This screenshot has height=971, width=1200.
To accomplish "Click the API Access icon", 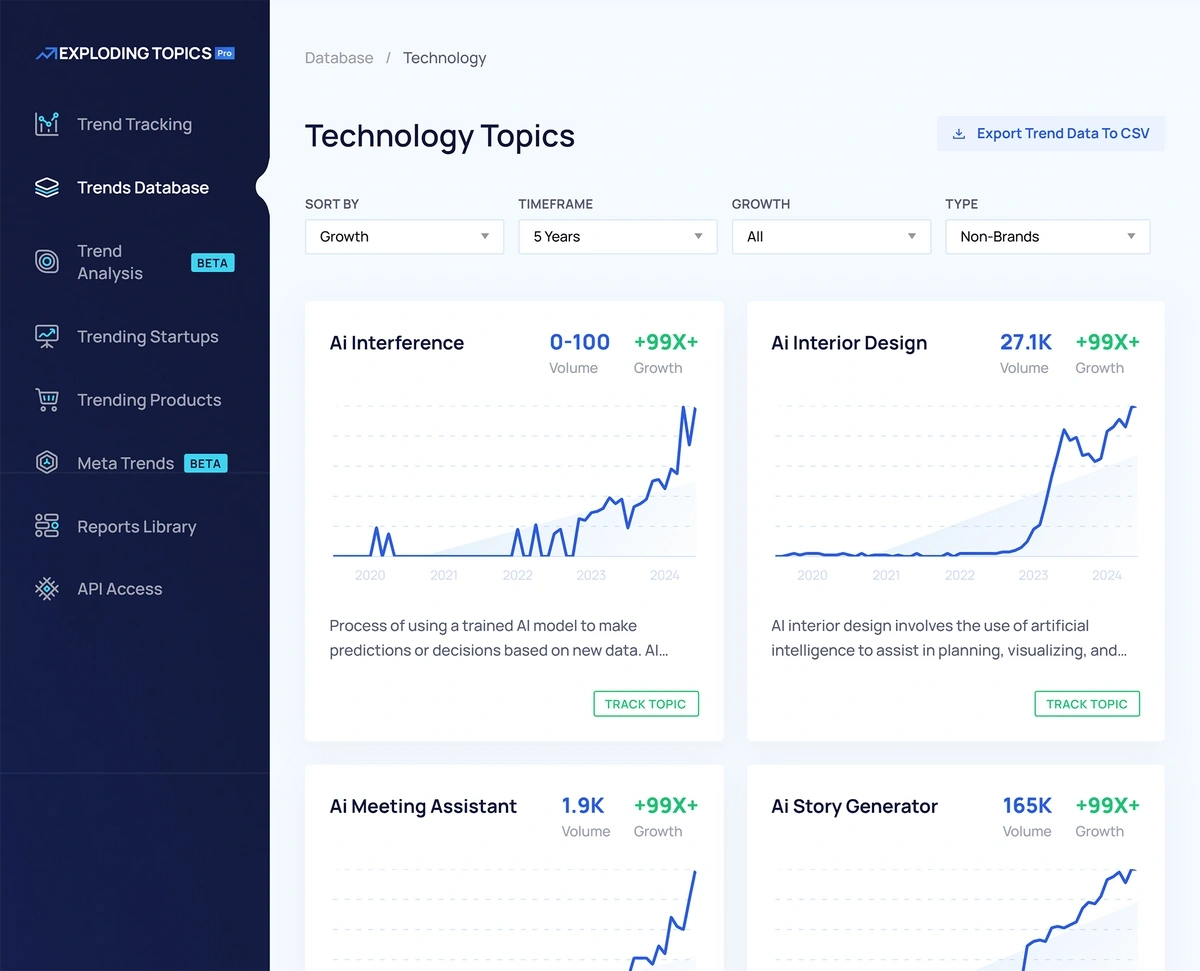I will [x=47, y=589].
